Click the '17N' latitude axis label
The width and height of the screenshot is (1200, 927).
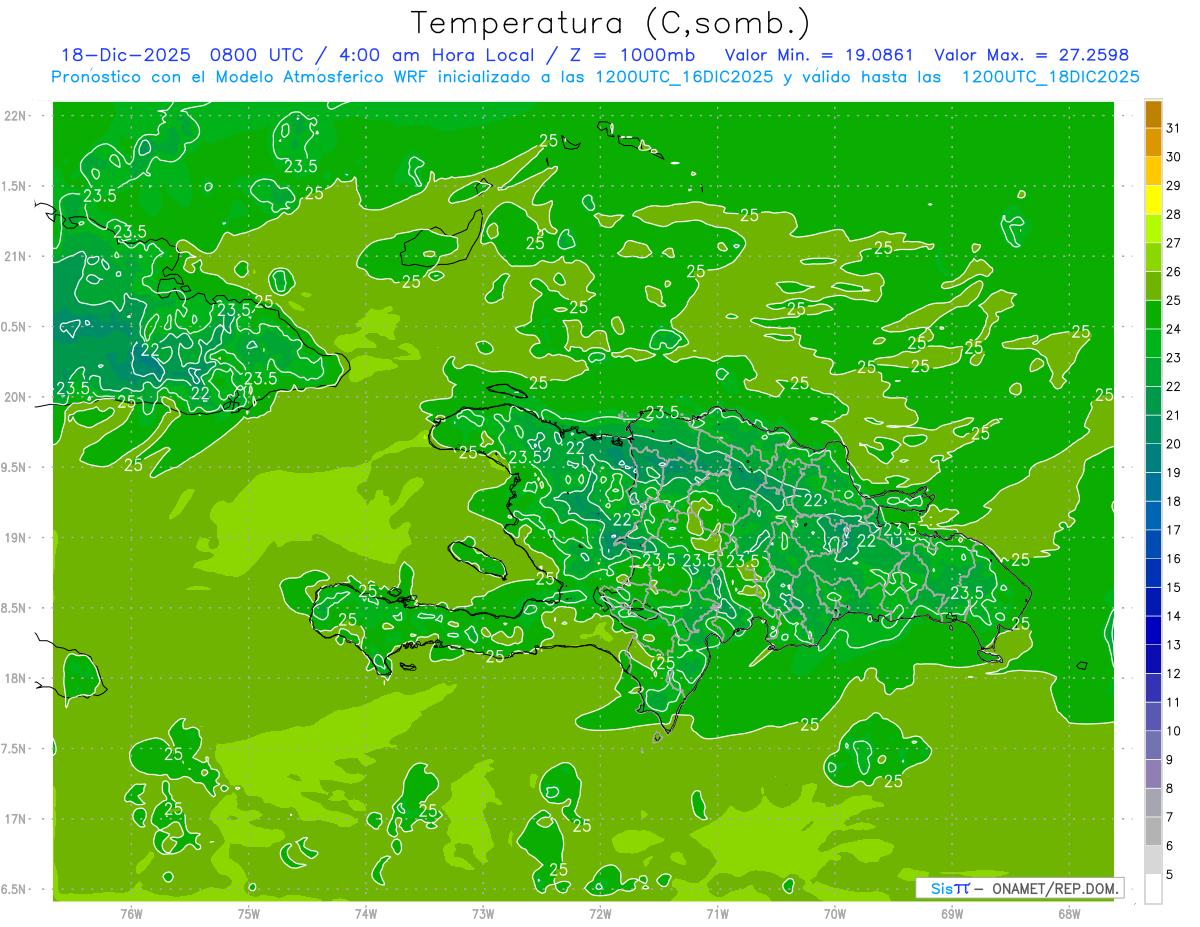click(15, 819)
